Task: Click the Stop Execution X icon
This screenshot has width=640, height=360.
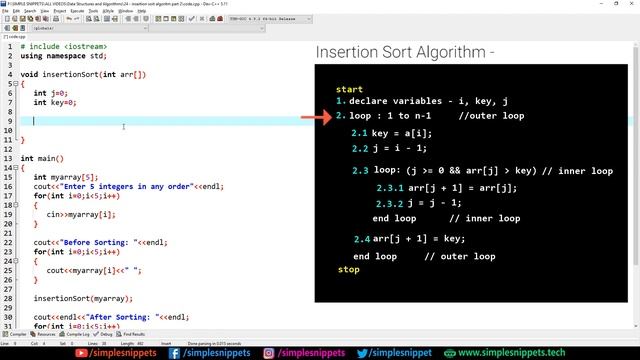Action: [x=202, y=19]
